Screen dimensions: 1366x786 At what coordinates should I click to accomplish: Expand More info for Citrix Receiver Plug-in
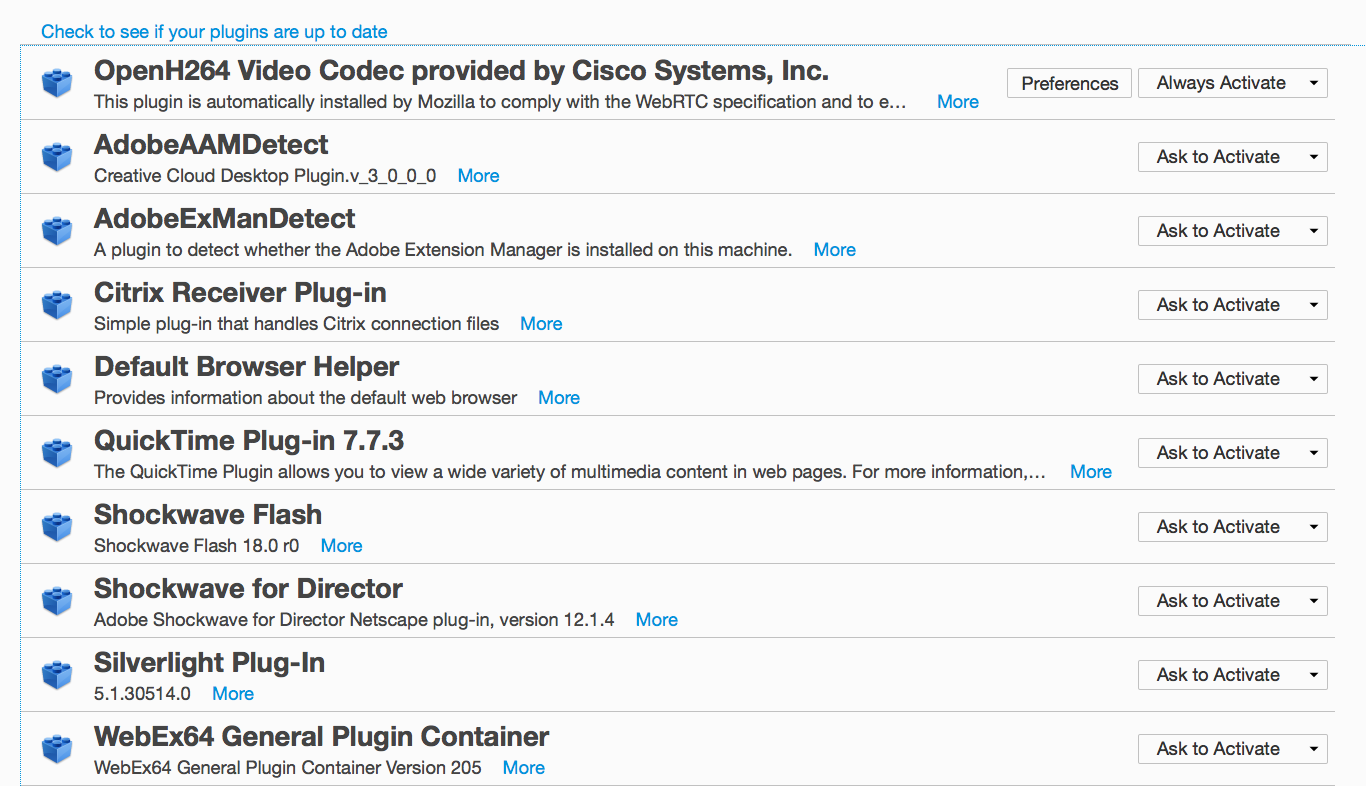pos(541,324)
